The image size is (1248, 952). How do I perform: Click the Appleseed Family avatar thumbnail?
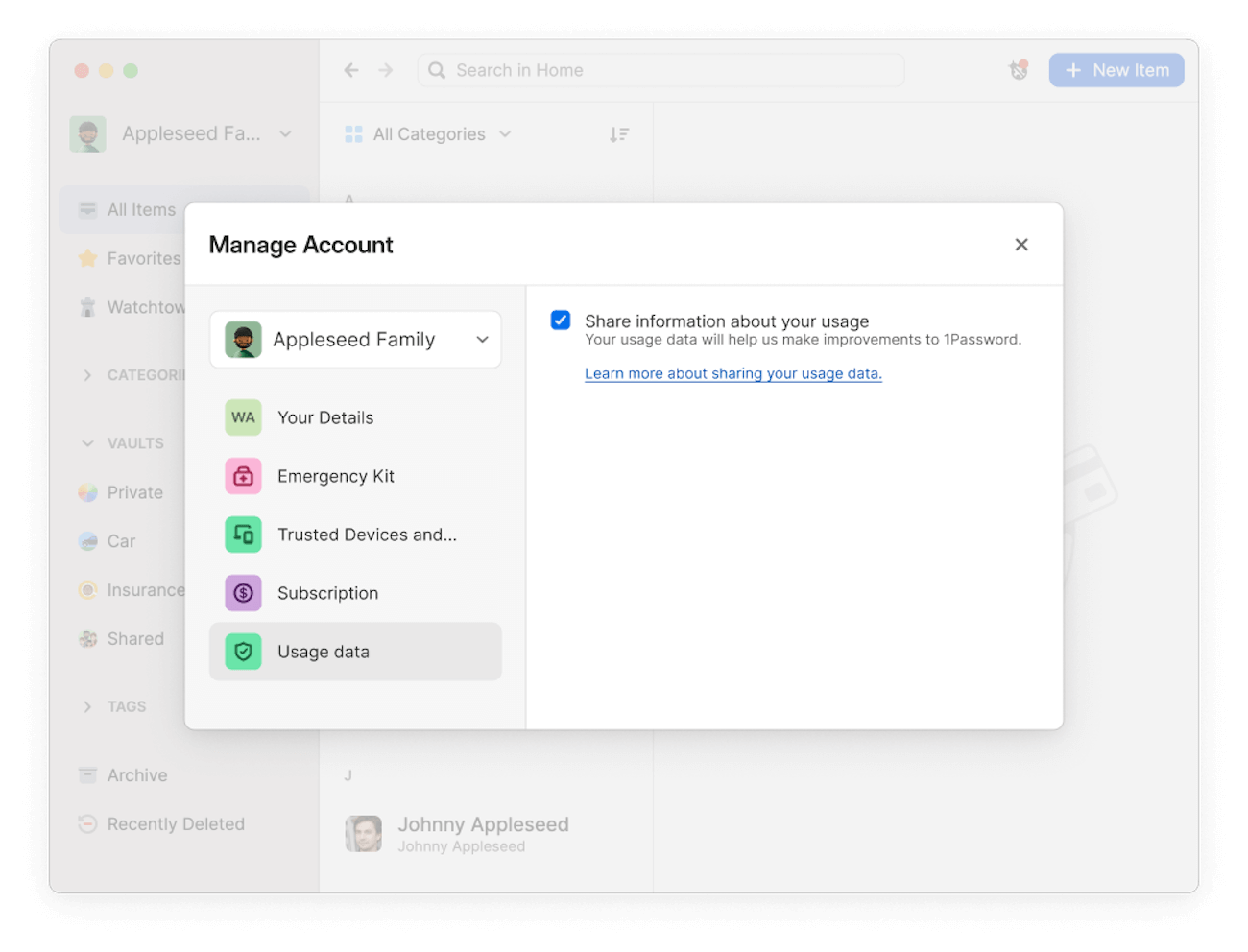(x=243, y=339)
